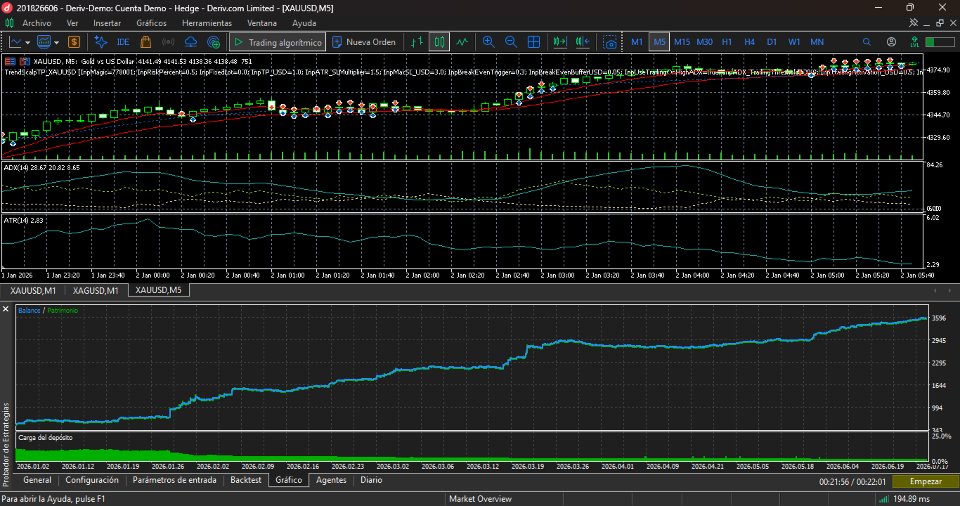Screen dimensions: 960x506
Task: Switch chart to candlestick style
Action: pyautogui.click(x=439, y=42)
